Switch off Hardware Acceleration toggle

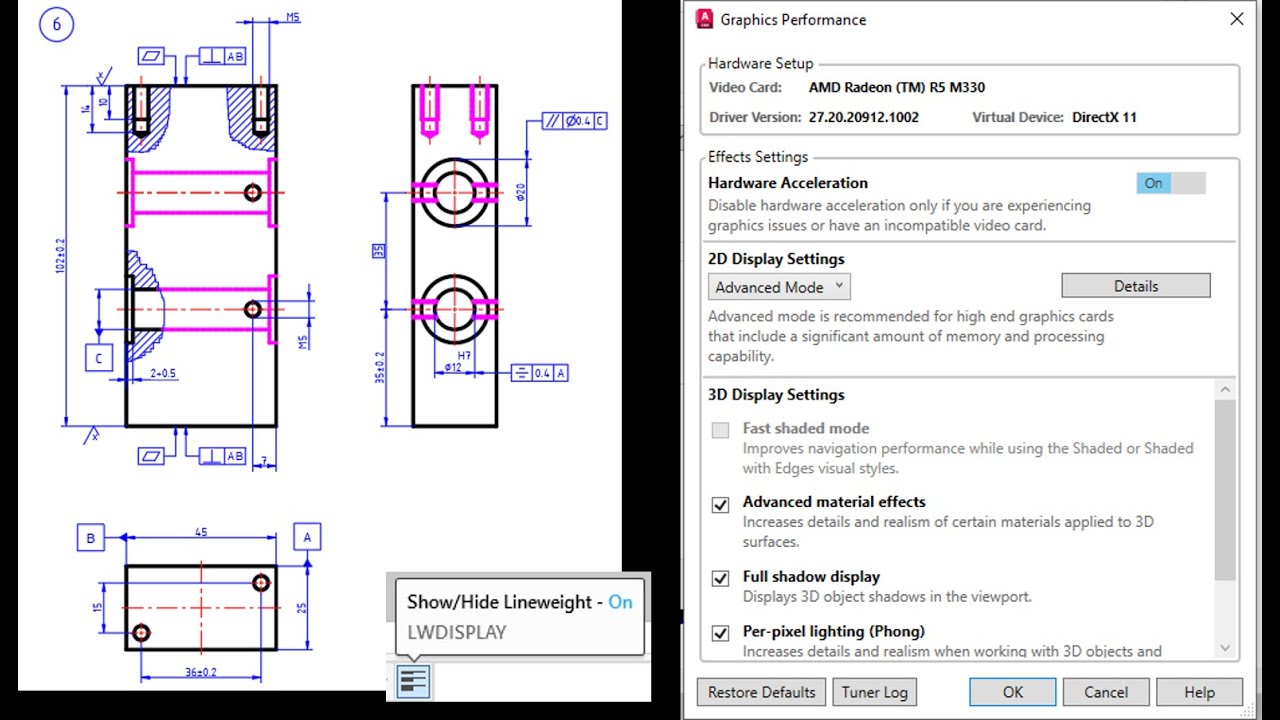point(1171,183)
